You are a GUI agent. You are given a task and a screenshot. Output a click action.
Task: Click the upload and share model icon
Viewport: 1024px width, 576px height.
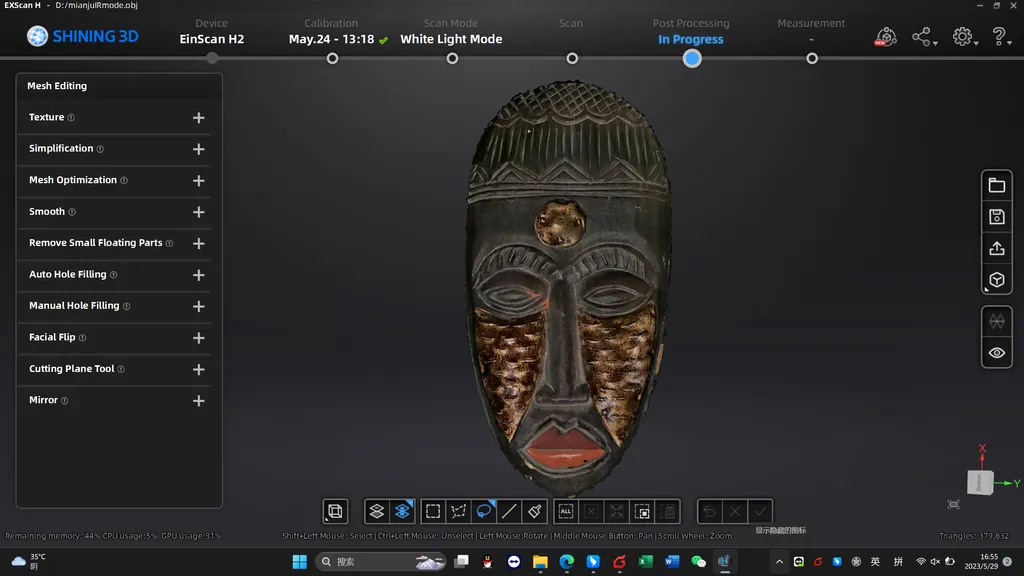[x=997, y=249]
